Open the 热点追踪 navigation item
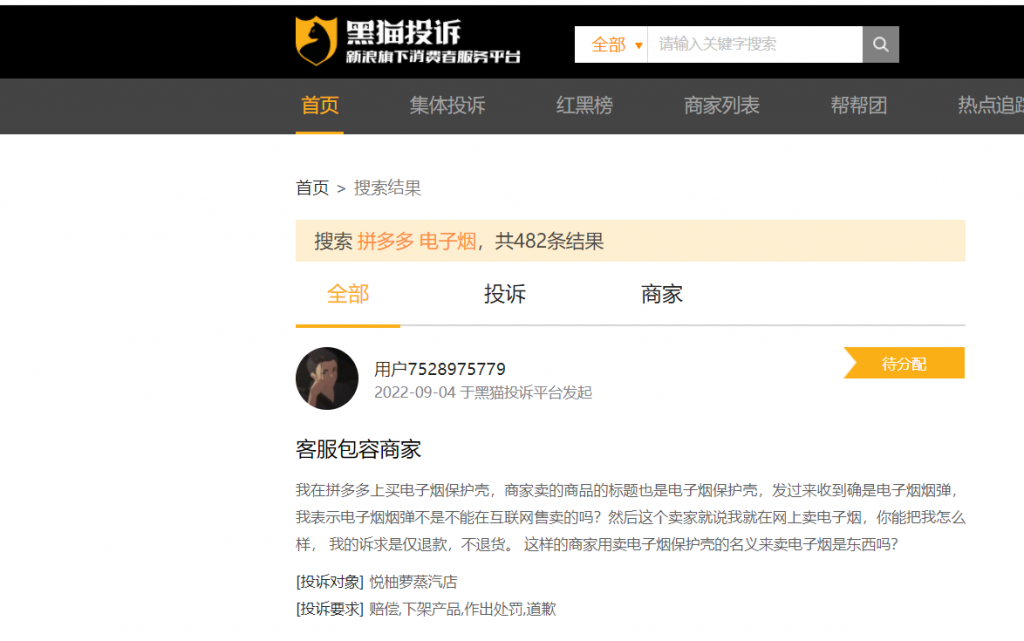 pyautogui.click(x=991, y=105)
